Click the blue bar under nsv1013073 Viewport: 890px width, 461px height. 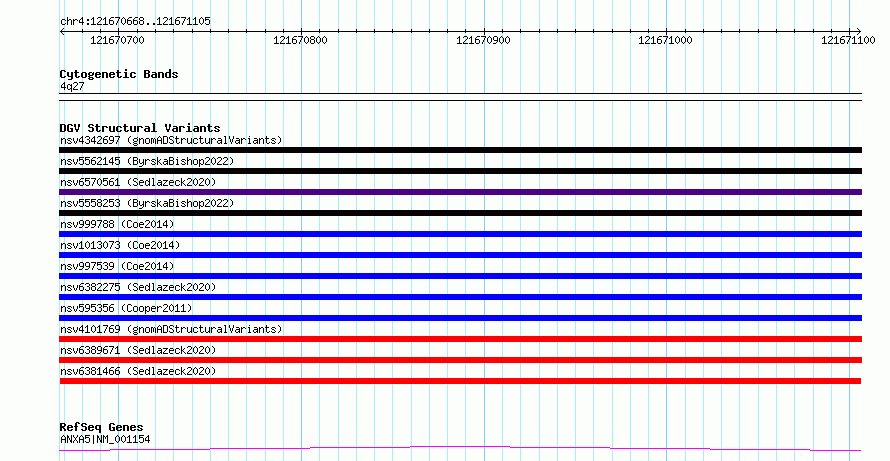(x=460, y=255)
